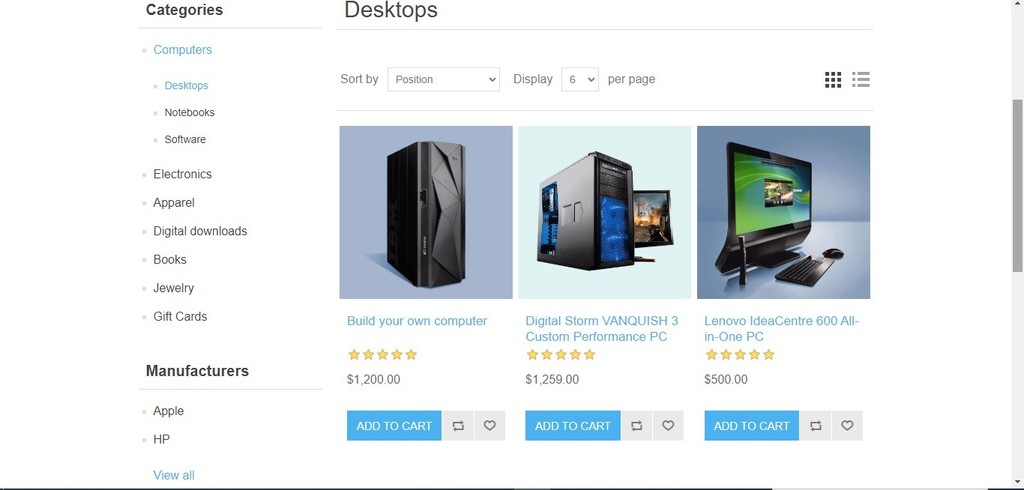Add Build your own computer to cart
The height and width of the screenshot is (490, 1024).
coord(394,425)
